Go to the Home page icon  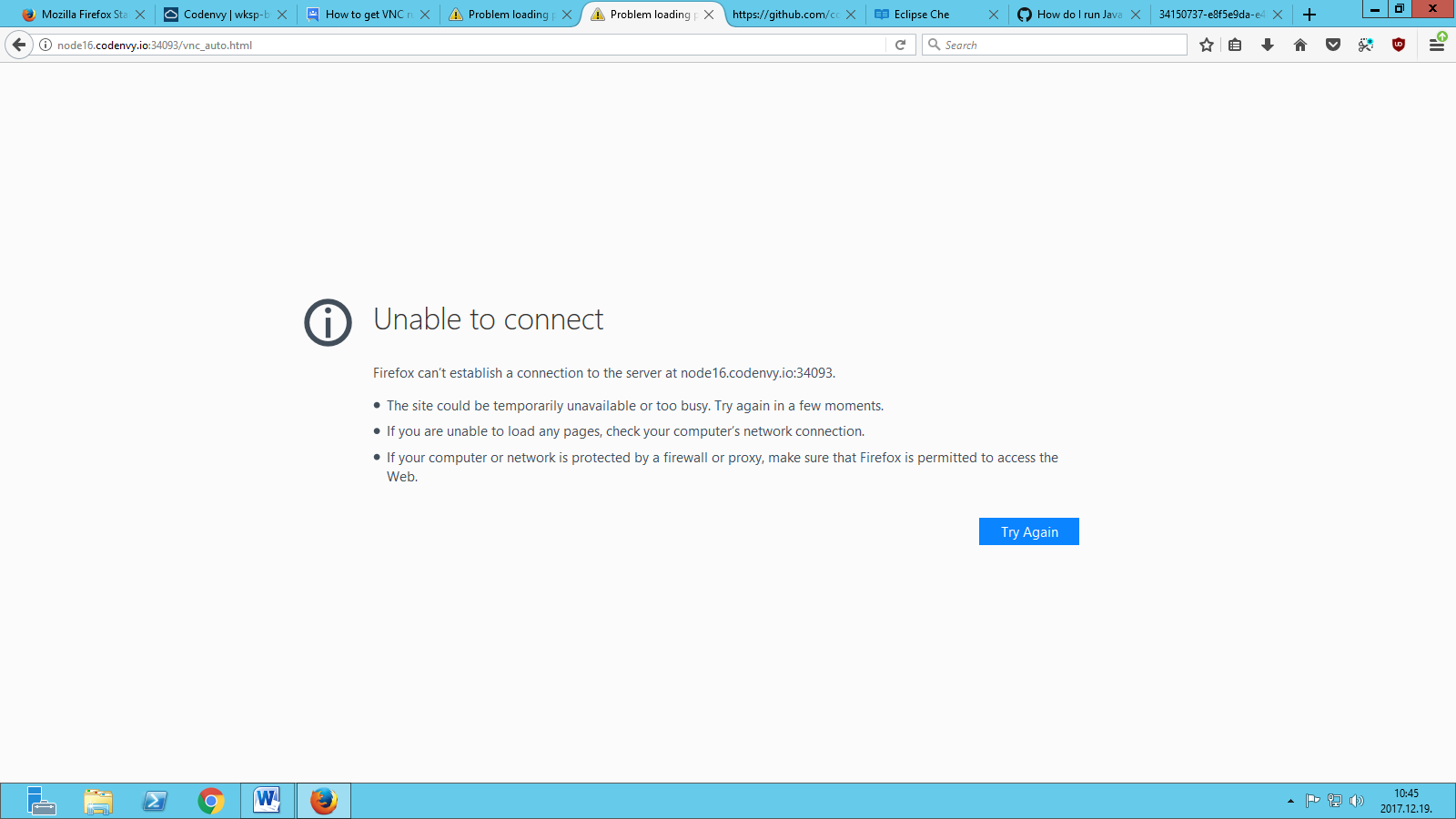coord(1300,45)
